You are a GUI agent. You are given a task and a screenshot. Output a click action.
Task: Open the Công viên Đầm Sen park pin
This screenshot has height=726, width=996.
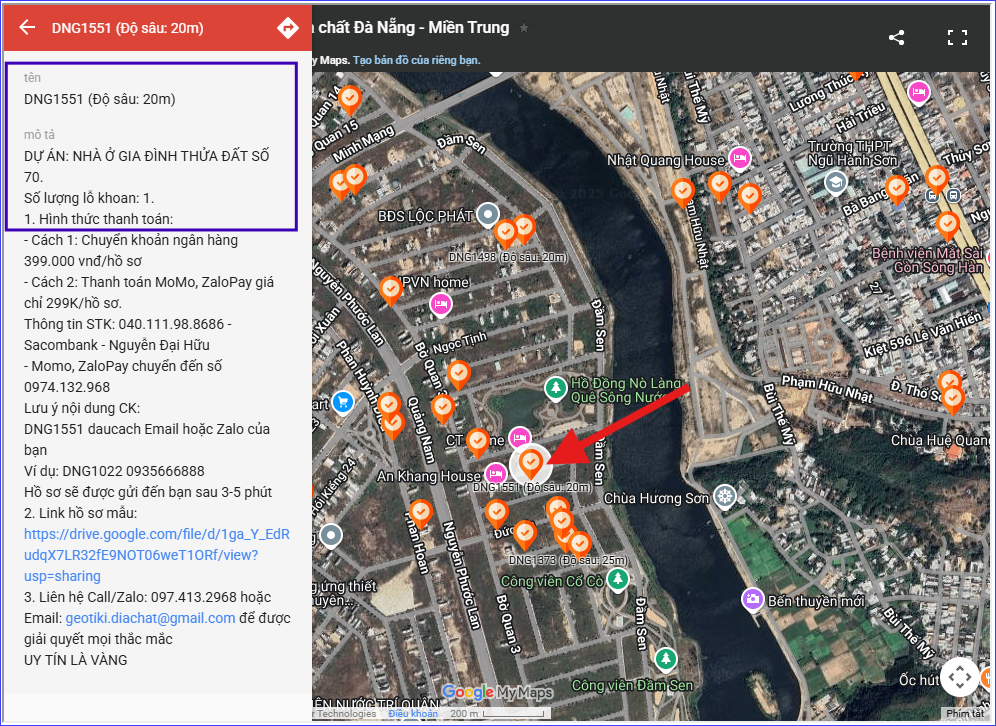click(x=666, y=658)
